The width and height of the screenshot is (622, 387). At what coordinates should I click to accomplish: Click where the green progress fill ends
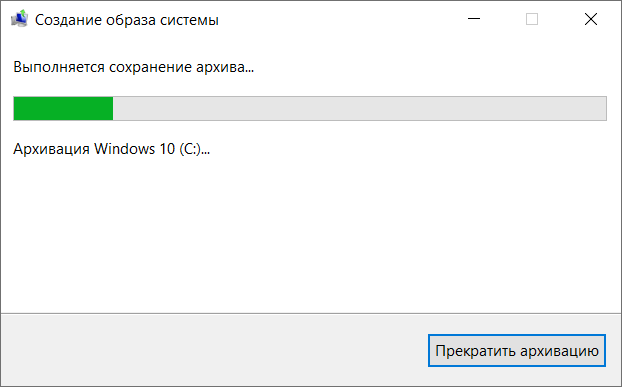[113, 108]
